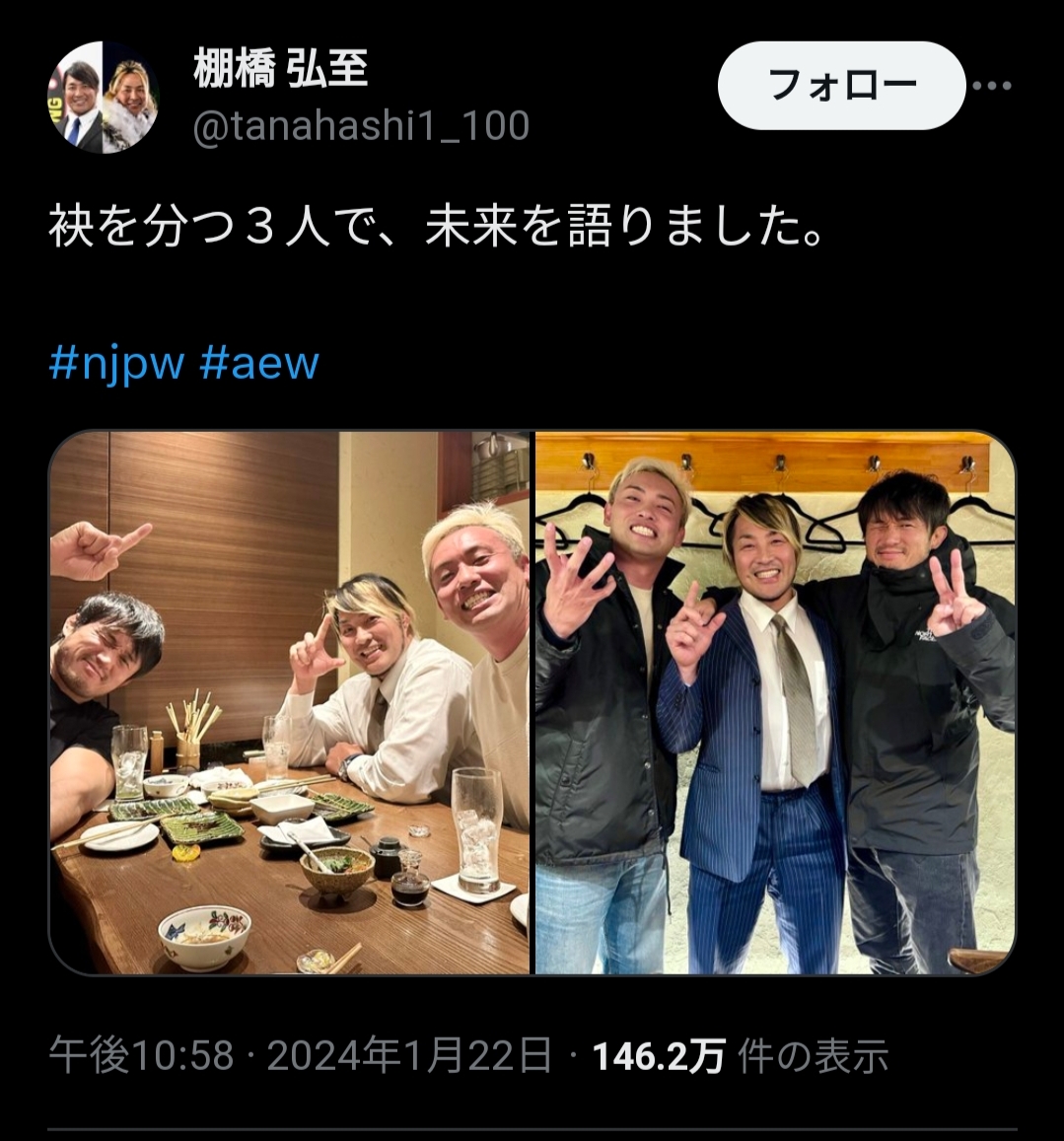The image size is (1064, 1141).
Task: Click the 2024年1月22日 post date
Action: coord(410,1056)
